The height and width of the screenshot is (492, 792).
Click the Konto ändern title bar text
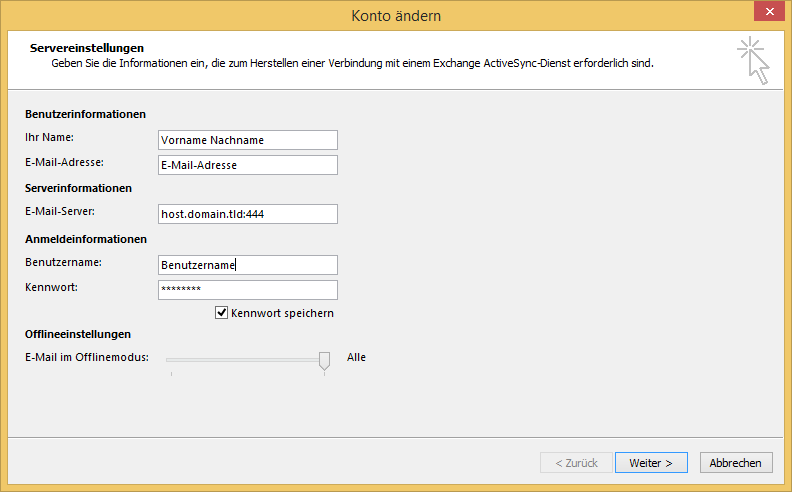click(396, 16)
